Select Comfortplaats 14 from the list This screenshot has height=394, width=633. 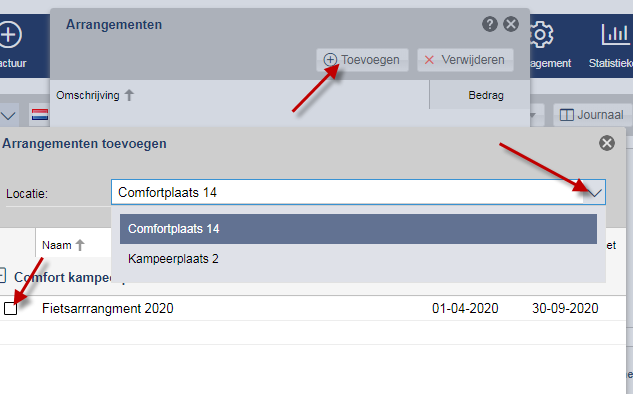click(358, 229)
